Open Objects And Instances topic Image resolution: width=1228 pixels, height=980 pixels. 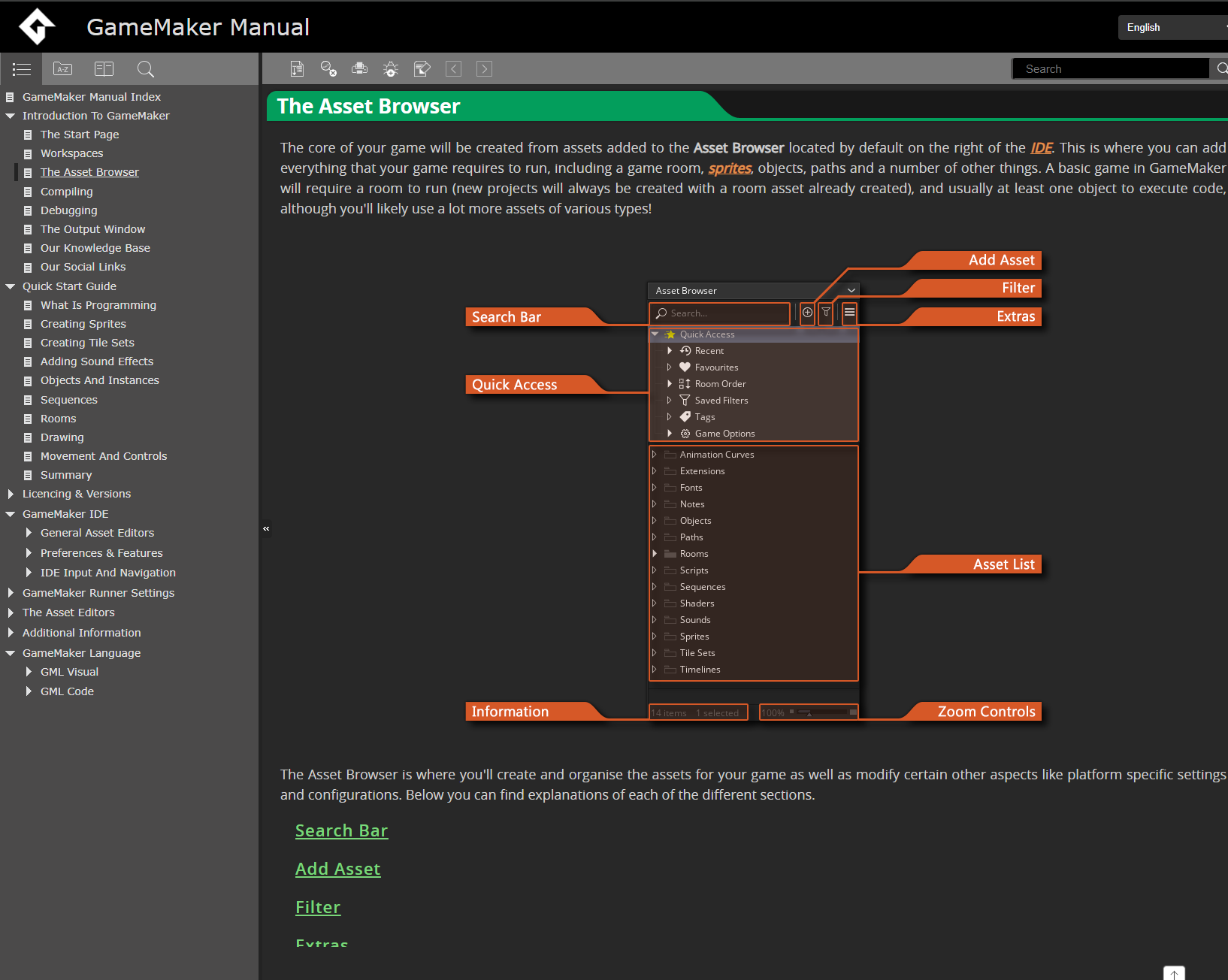point(100,380)
